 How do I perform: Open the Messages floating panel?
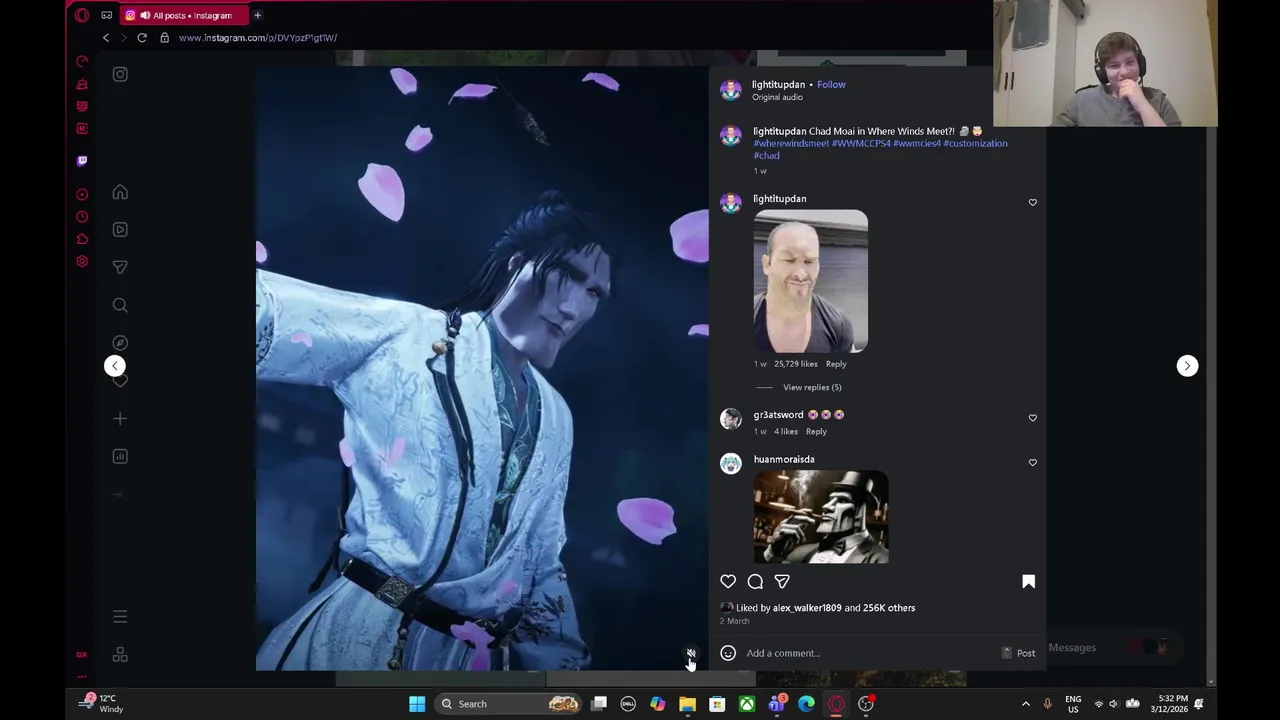(1108, 648)
